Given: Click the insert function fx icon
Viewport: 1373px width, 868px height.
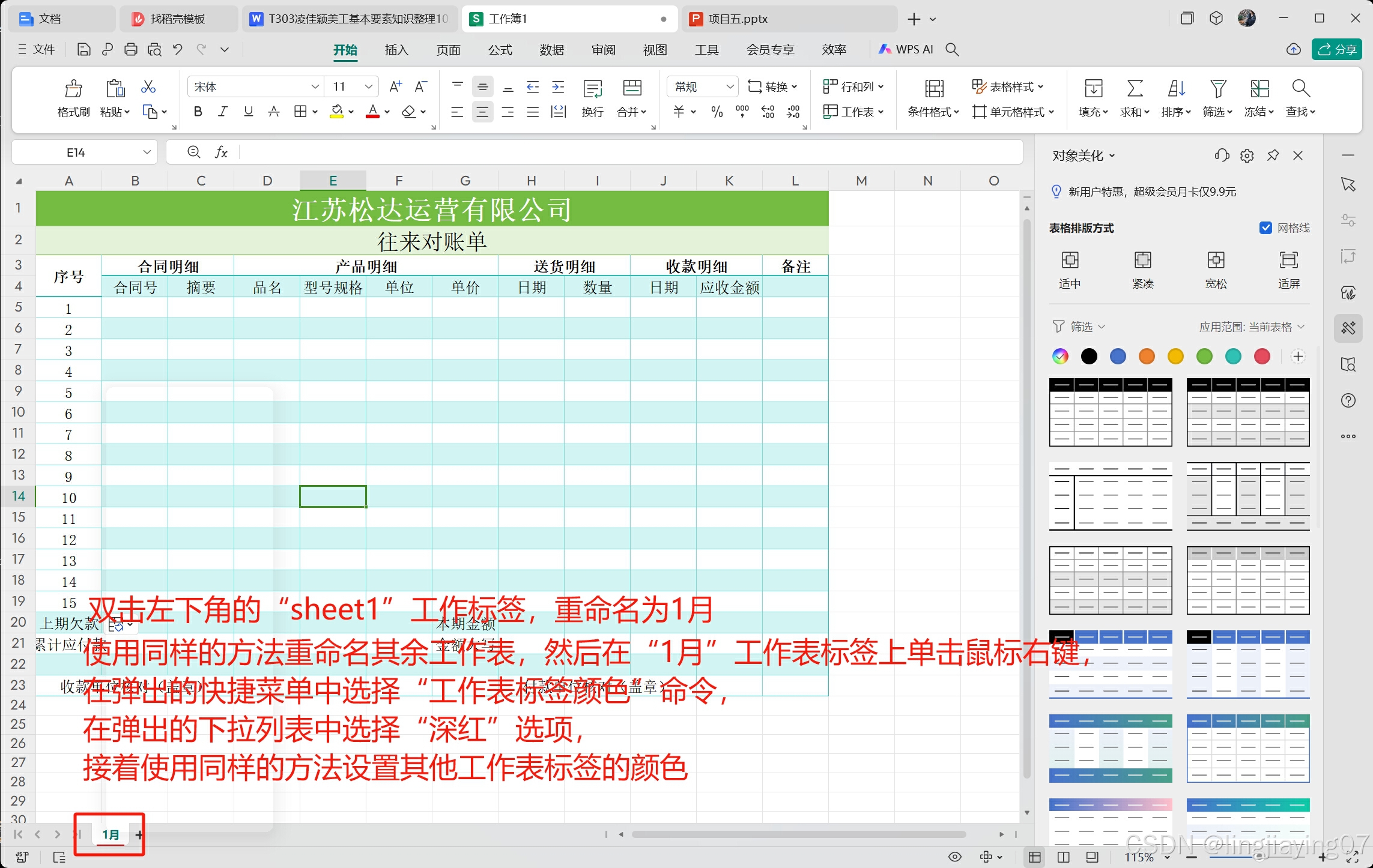Looking at the screenshot, I should 221,152.
